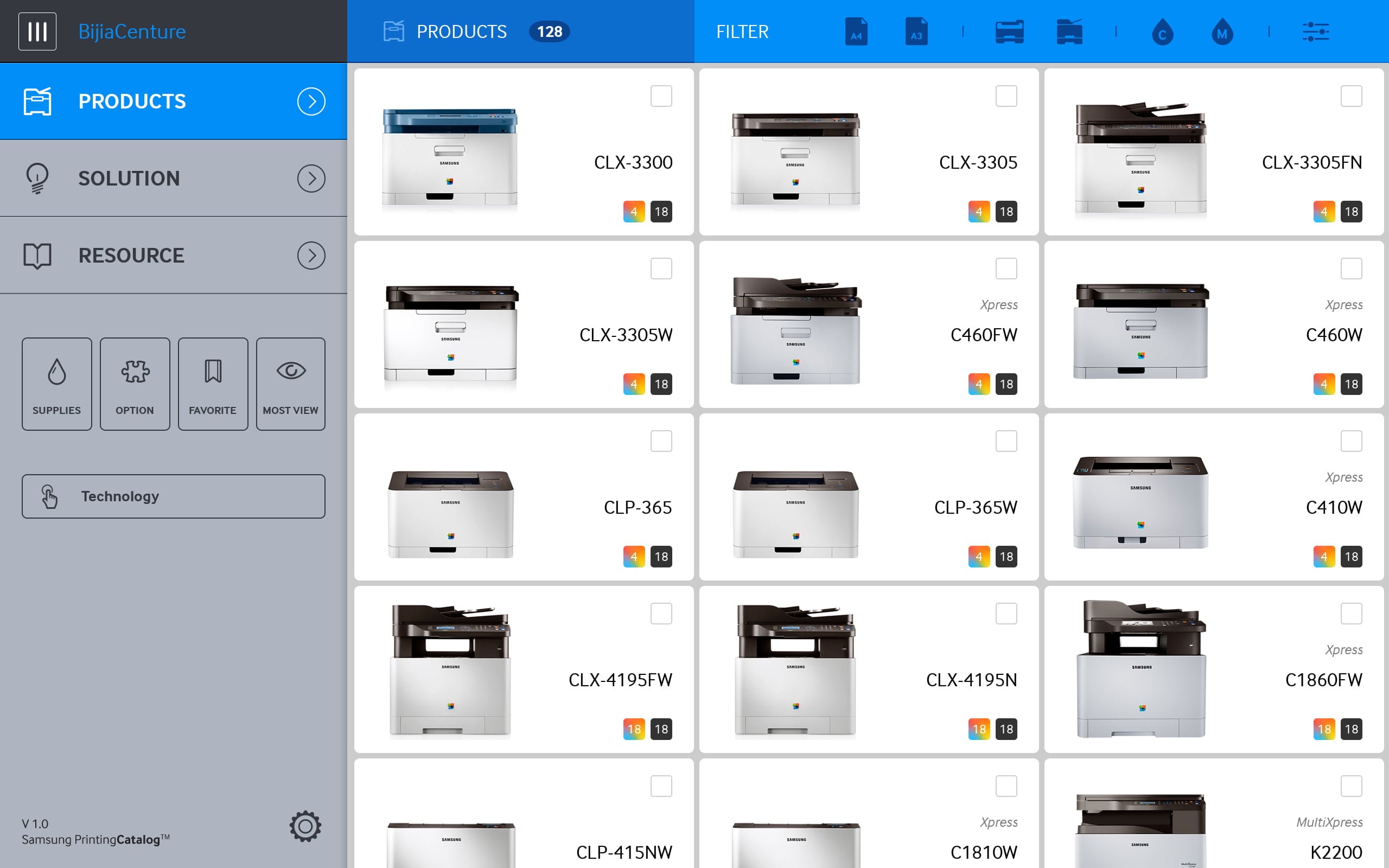Click the FILTER label
1389x868 pixels.
coord(742,31)
